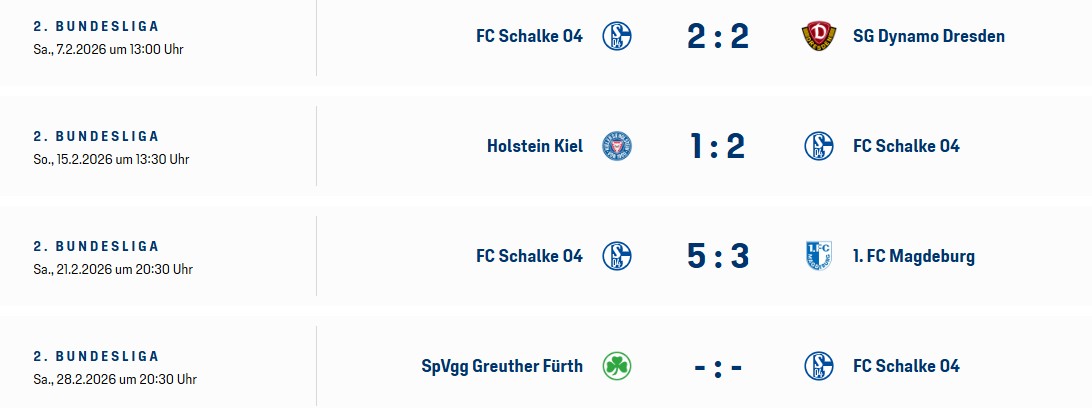
Task: Click the SG Dynamo Dresden crest
Action: 818,36
